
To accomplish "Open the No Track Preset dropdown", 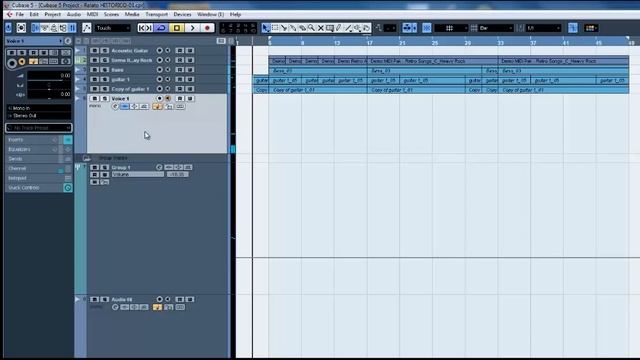I will [39, 128].
